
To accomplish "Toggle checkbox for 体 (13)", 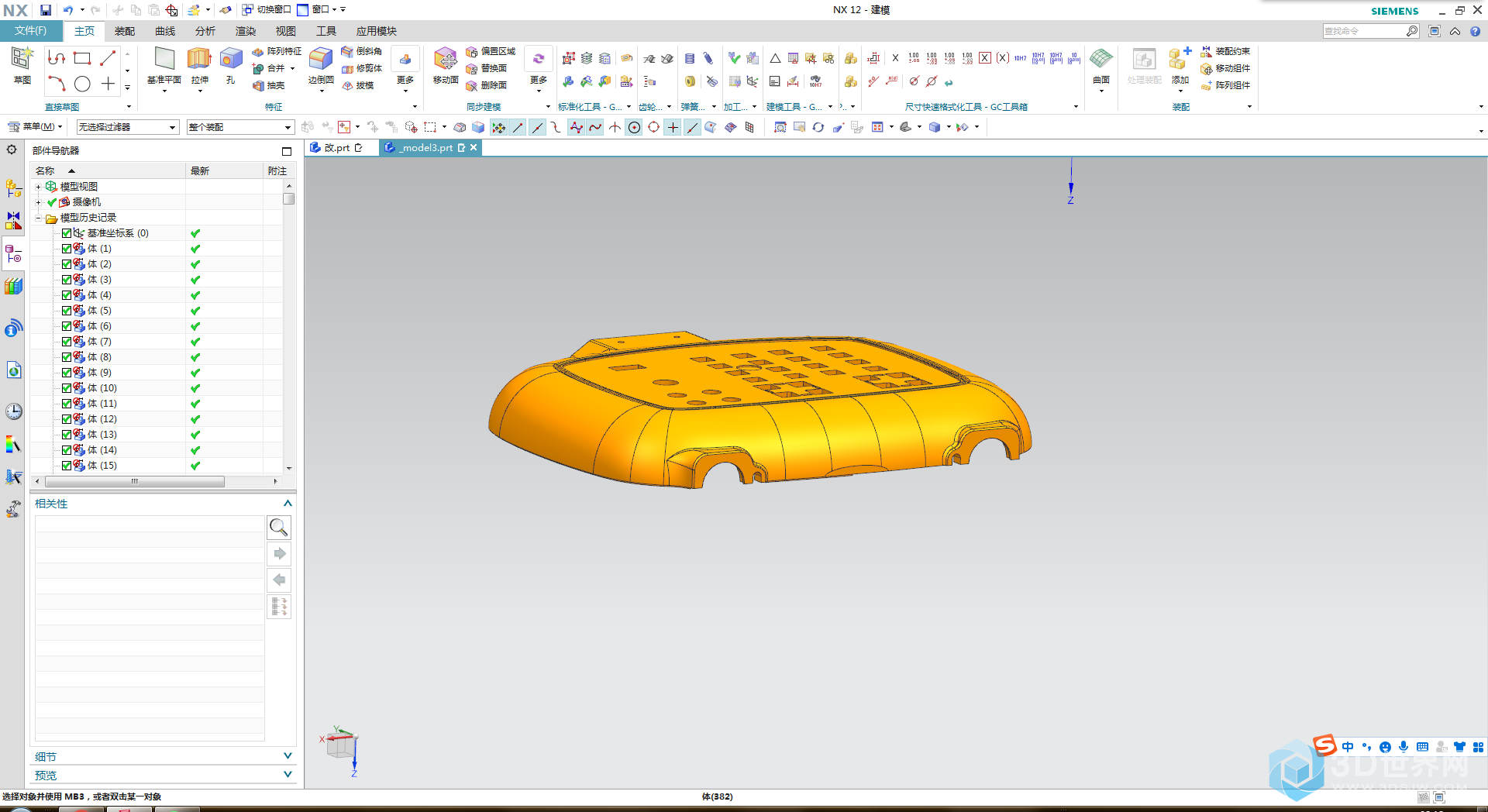I will pyautogui.click(x=67, y=435).
